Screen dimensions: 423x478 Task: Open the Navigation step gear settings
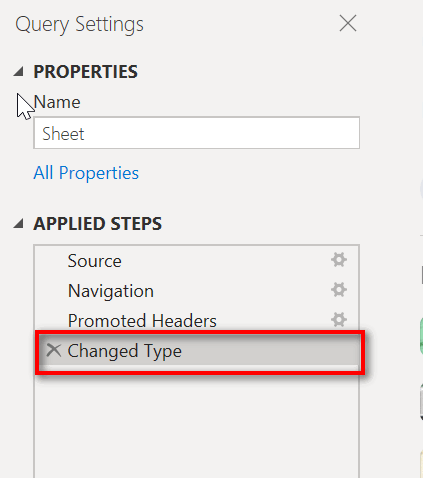339,290
